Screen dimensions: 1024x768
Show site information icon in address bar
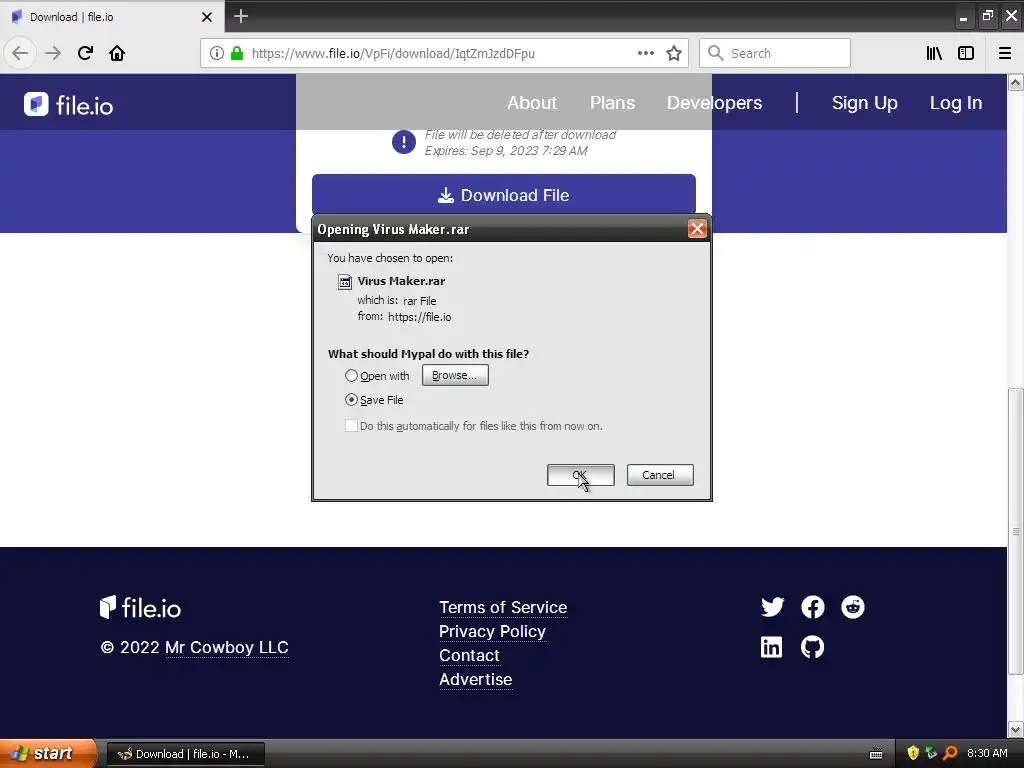(217, 53)
